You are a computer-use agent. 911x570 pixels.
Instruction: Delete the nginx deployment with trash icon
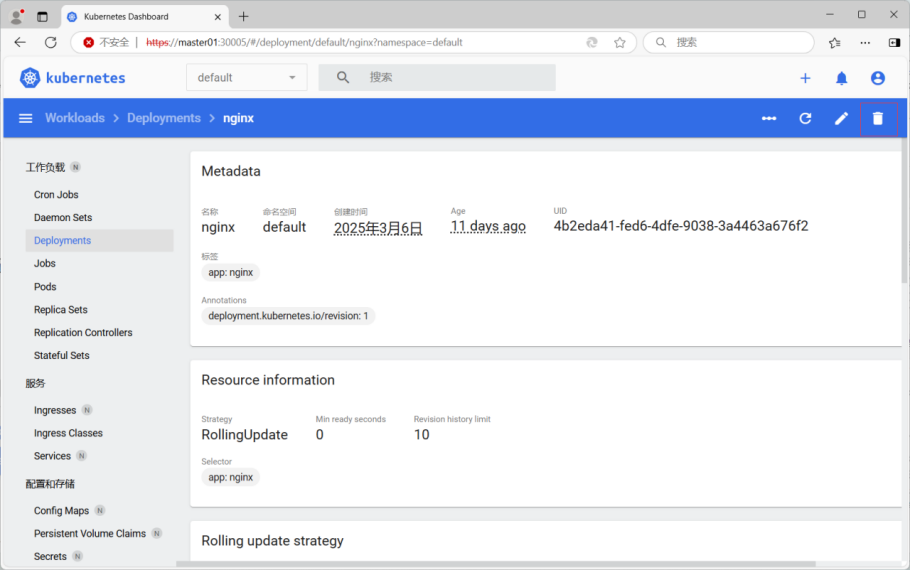tap(878, 119)
